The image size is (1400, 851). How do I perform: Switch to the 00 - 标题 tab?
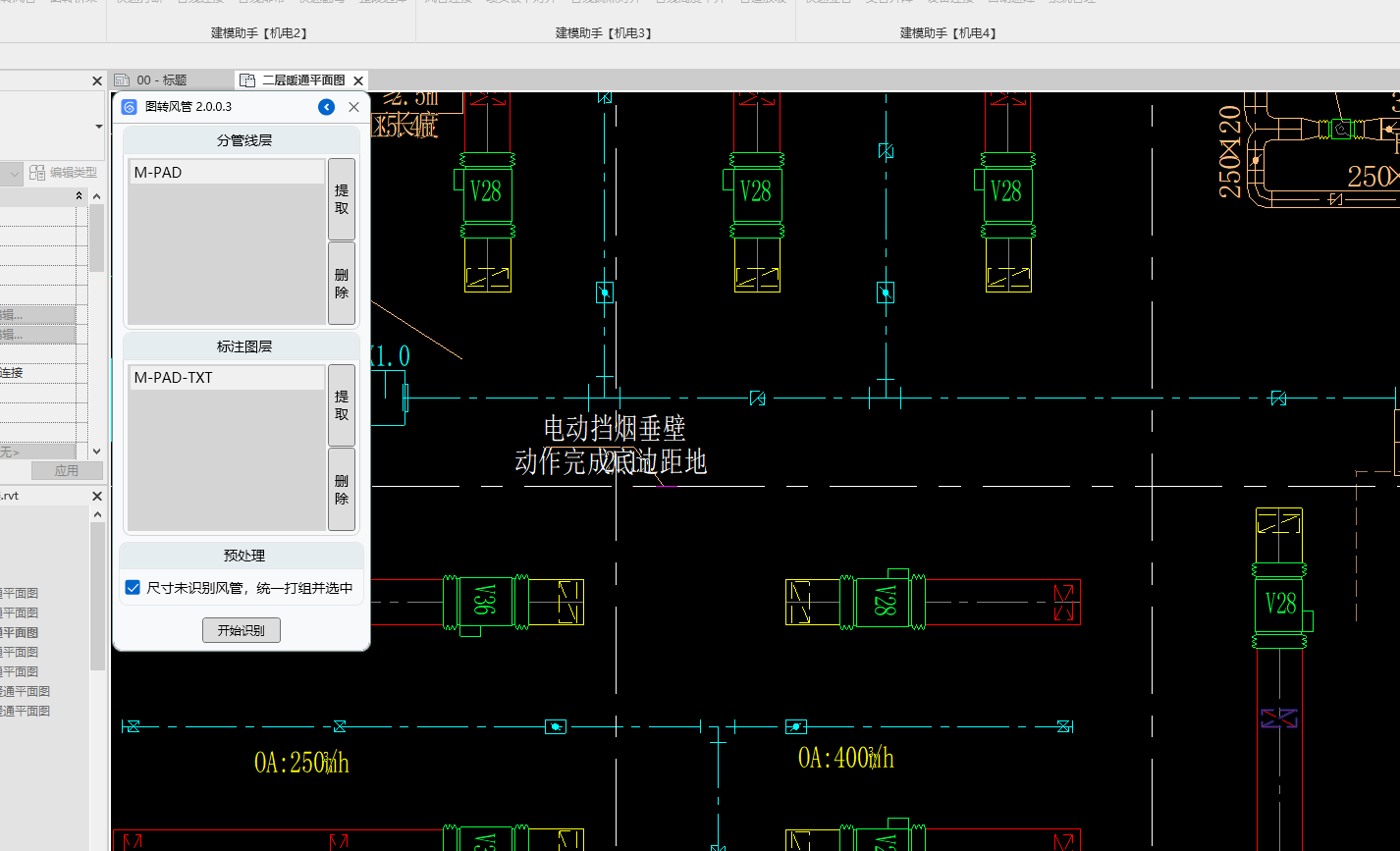[x=161, y=80]
